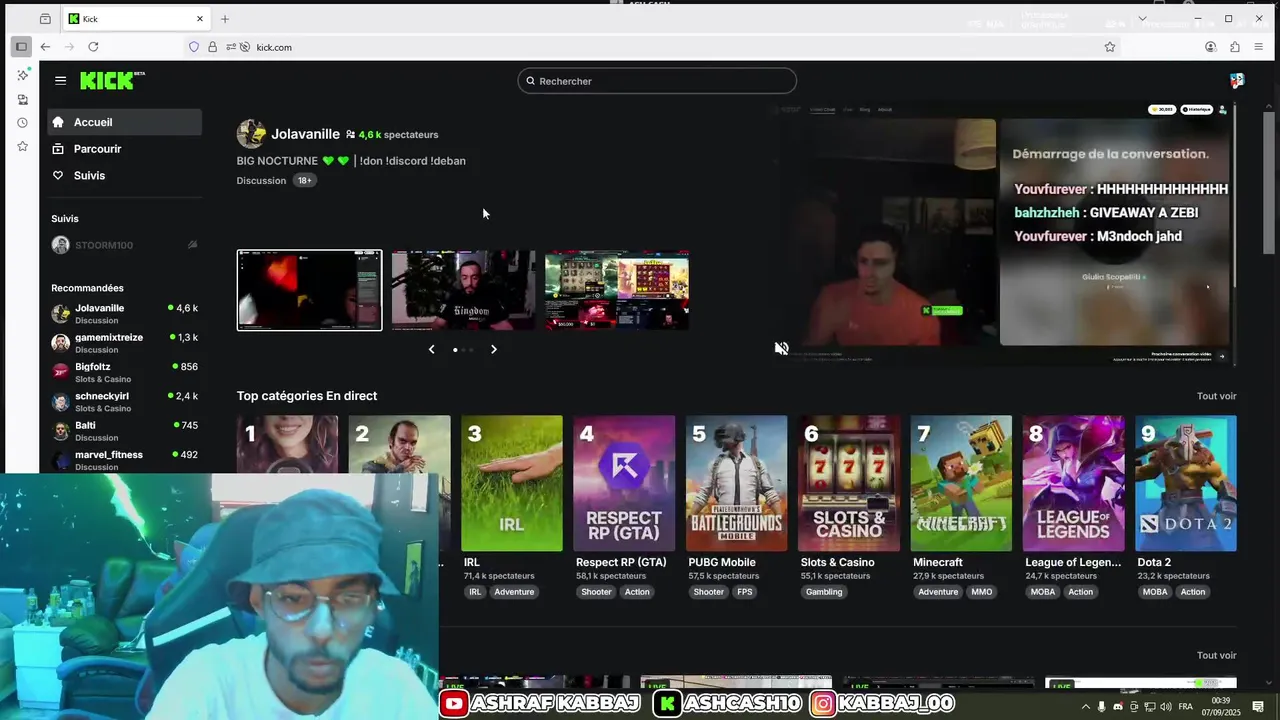Open the featured stream video preview
The height and width of the screenshot is (720, 1280).
1004,233
